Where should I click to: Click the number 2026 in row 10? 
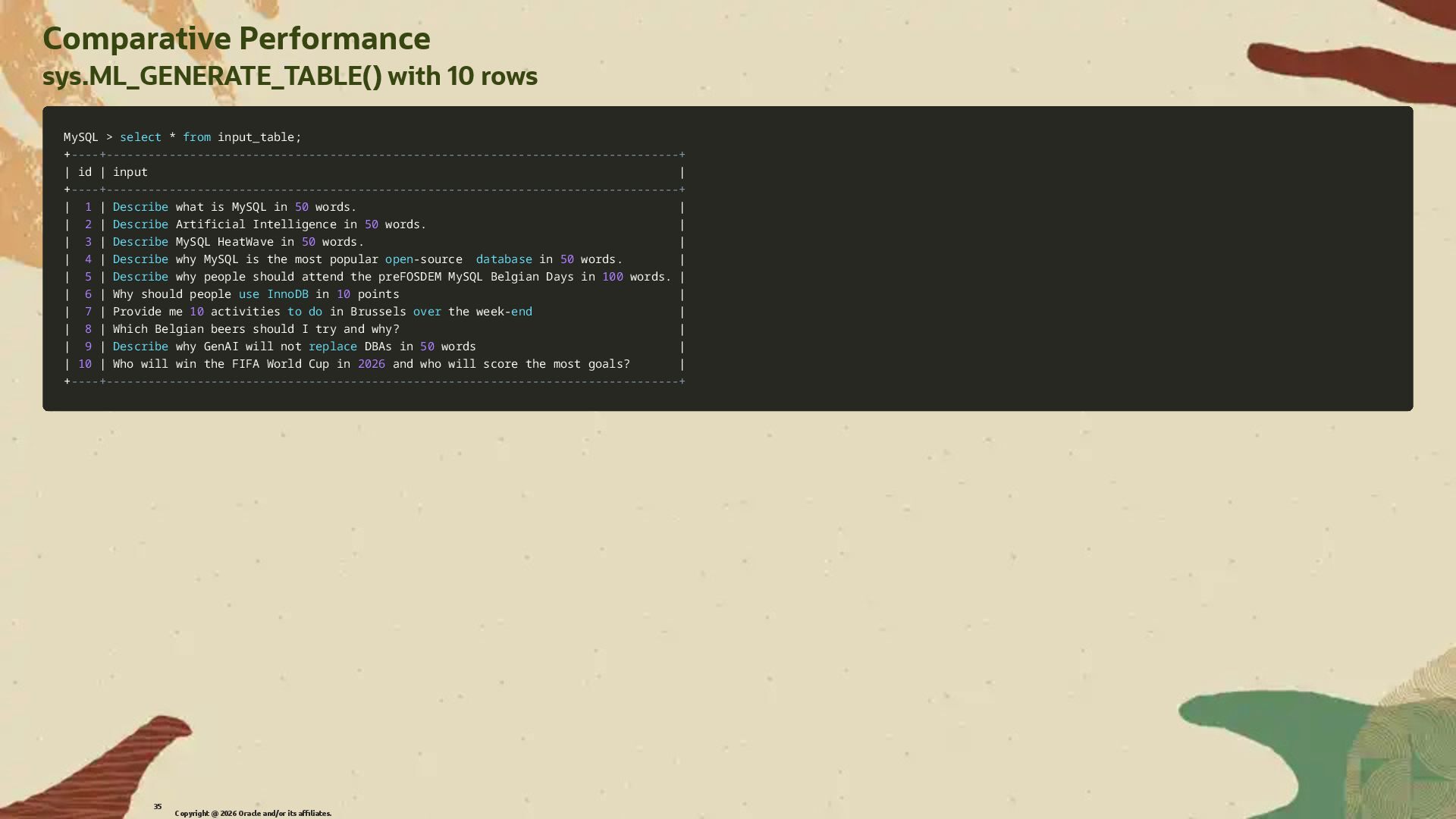click(371, 364)
